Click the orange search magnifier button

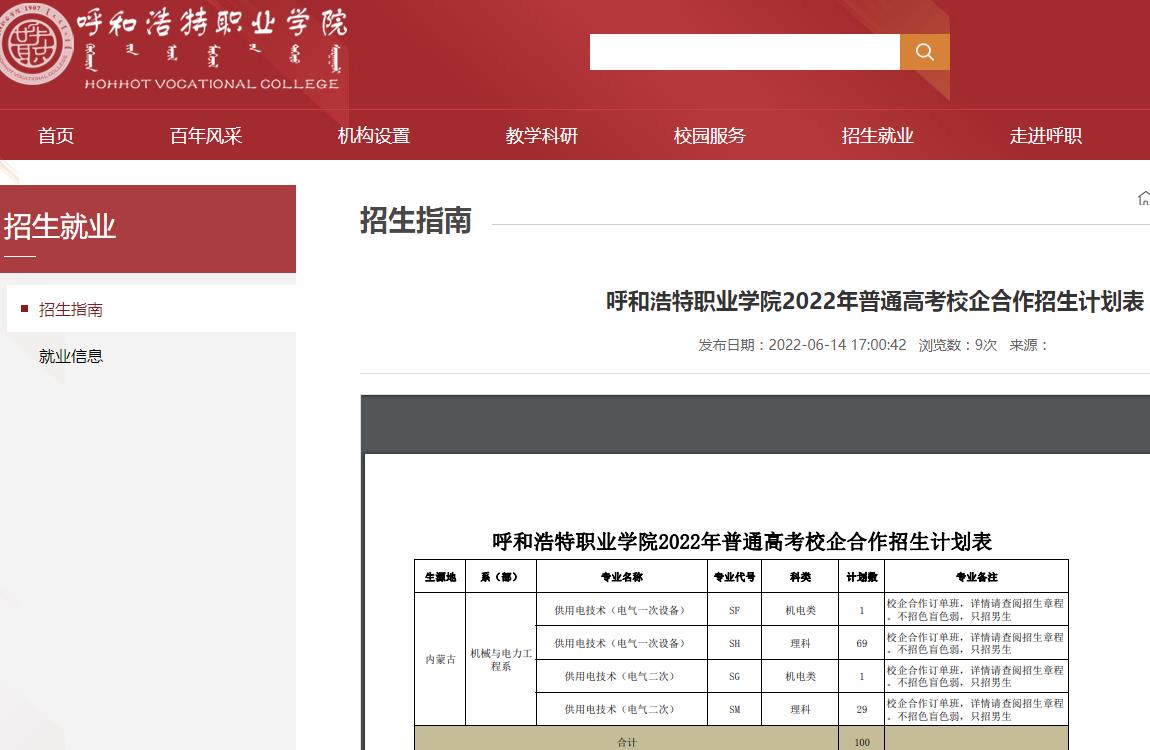[x=924, y=52]
